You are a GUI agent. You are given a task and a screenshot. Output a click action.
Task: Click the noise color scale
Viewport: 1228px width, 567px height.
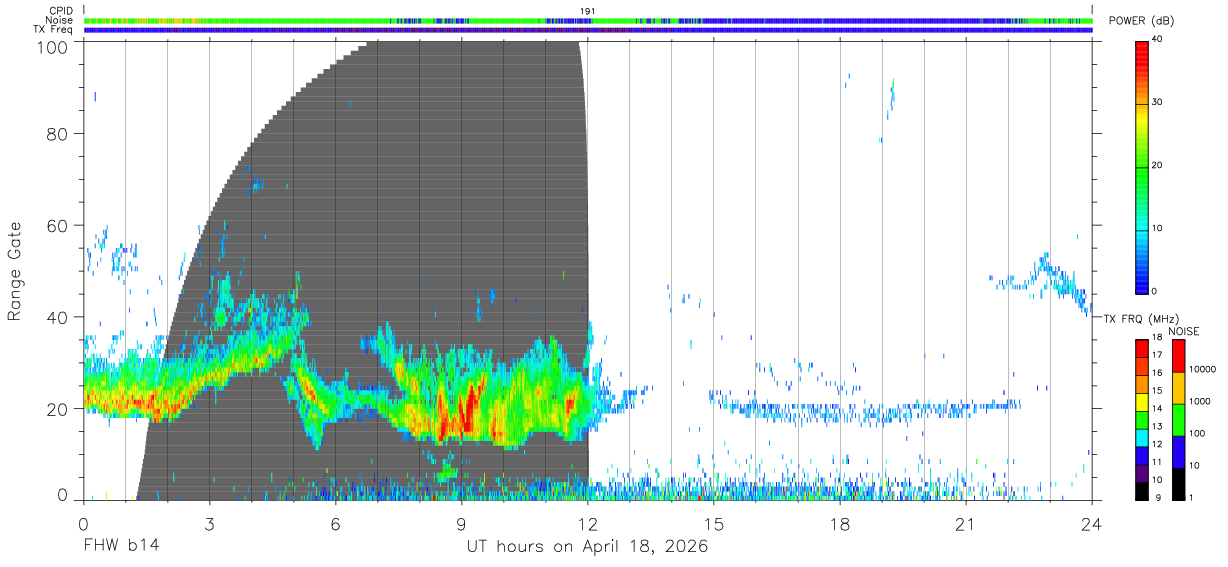click(x=1178, y=420)
